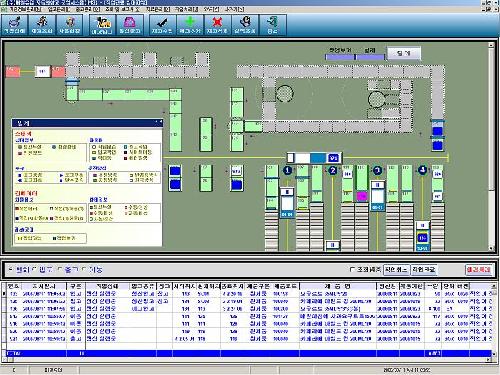Select the third radio button in filter bar
Image resolution: width=500 pixels, height=375 pixels.
click(60, 269)
